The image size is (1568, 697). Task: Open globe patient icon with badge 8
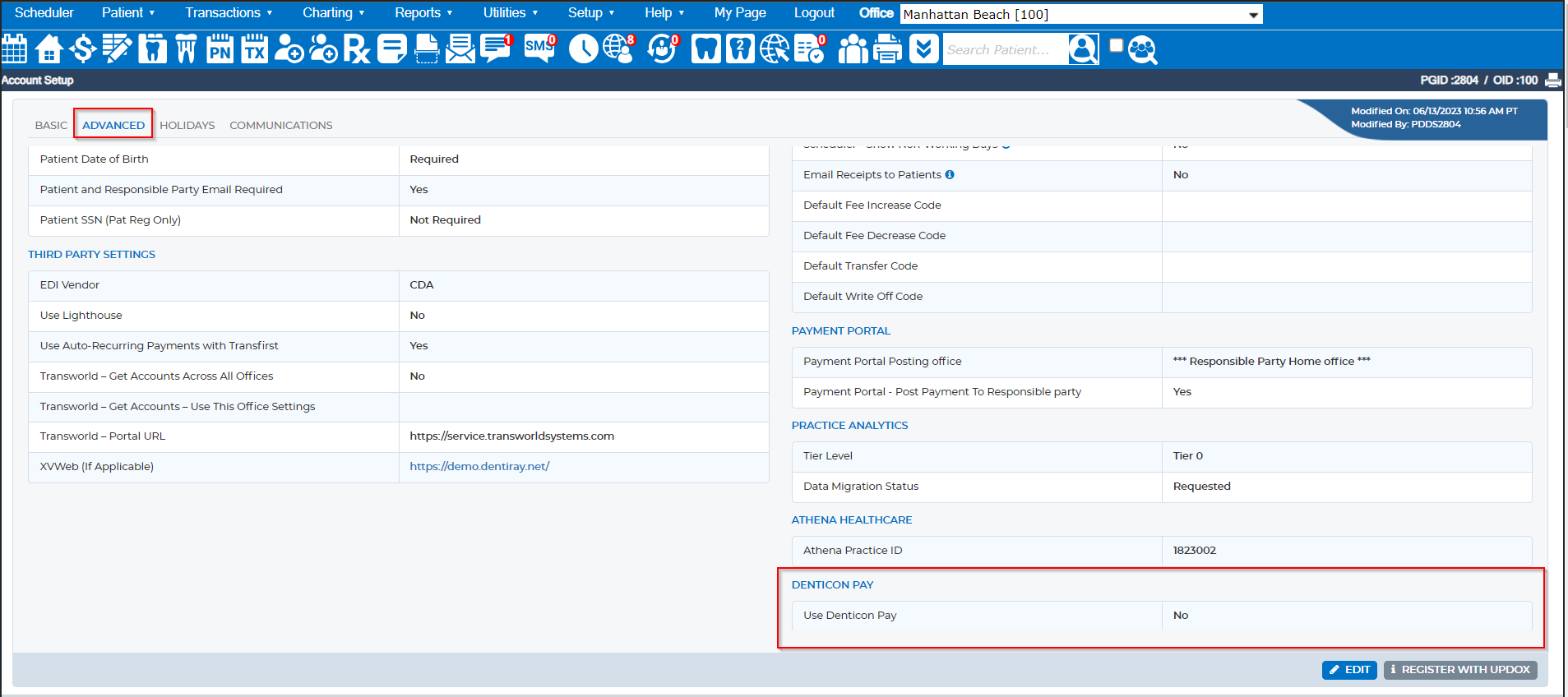618,49
